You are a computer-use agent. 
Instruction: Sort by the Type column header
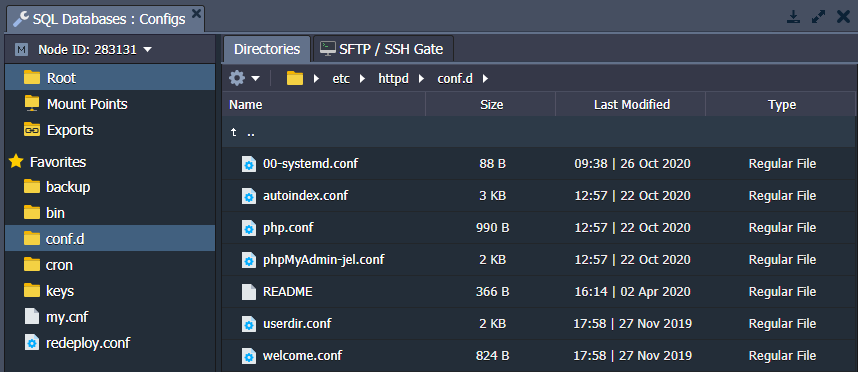pyautogui.click(x=781, y=104)
